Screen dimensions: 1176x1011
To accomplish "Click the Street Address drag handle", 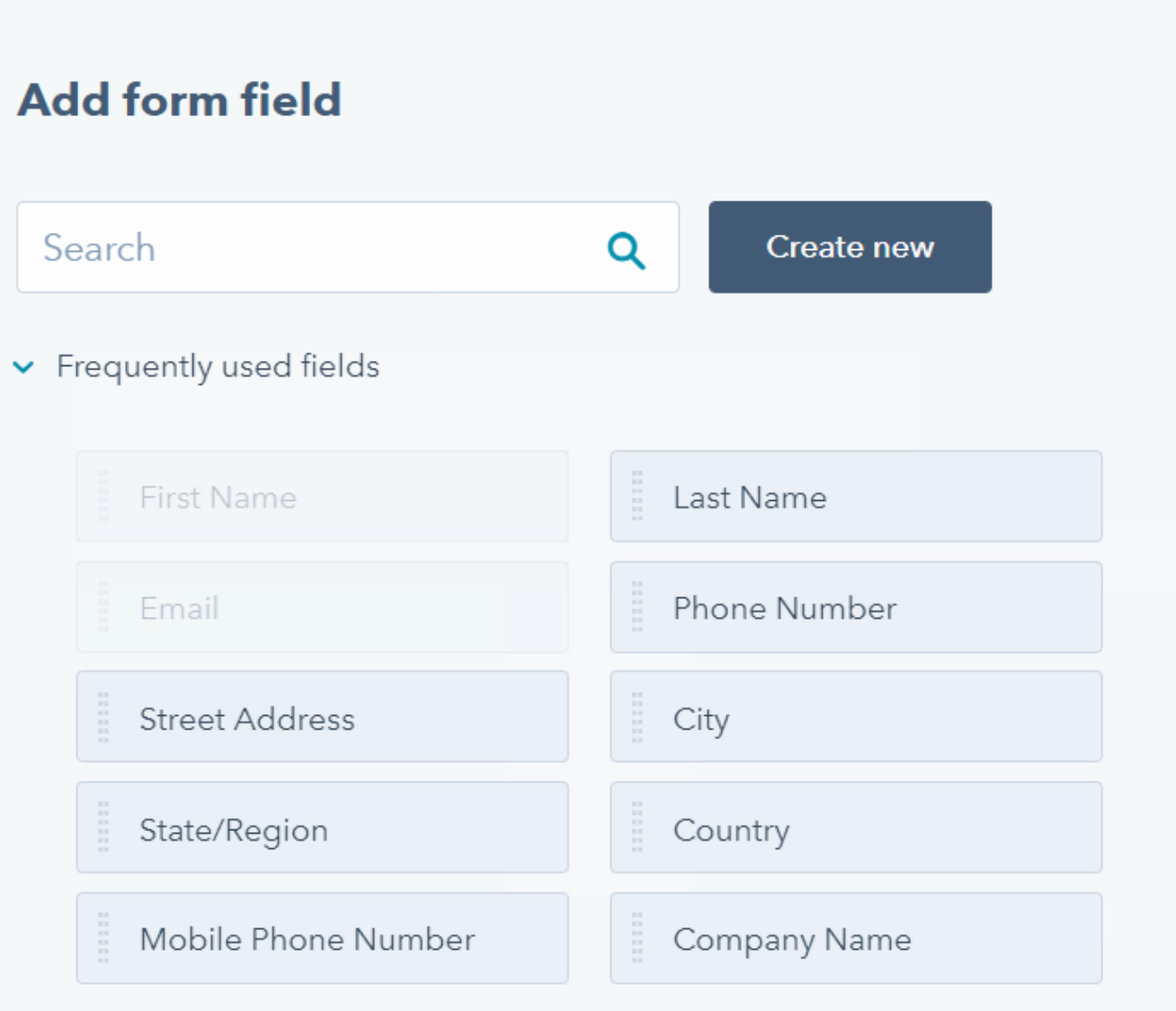I will coord(103,717).
